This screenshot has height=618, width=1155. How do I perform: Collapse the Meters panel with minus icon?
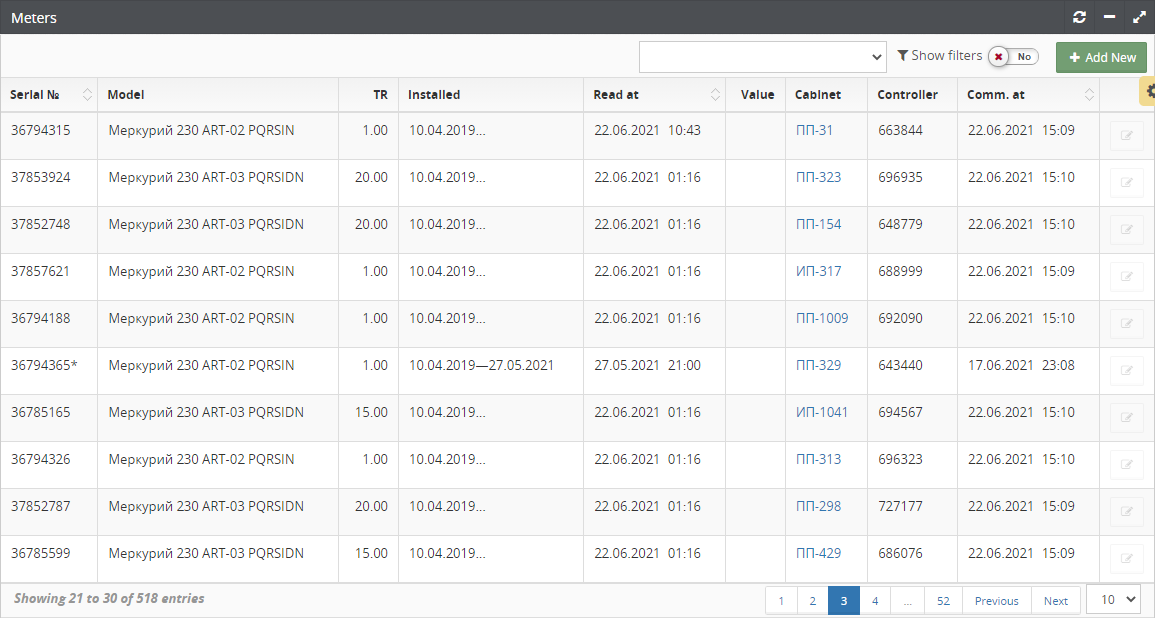1109,17
